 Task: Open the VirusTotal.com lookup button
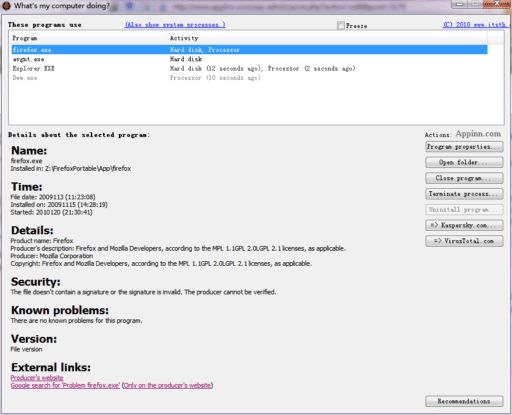tap(464, 241)
